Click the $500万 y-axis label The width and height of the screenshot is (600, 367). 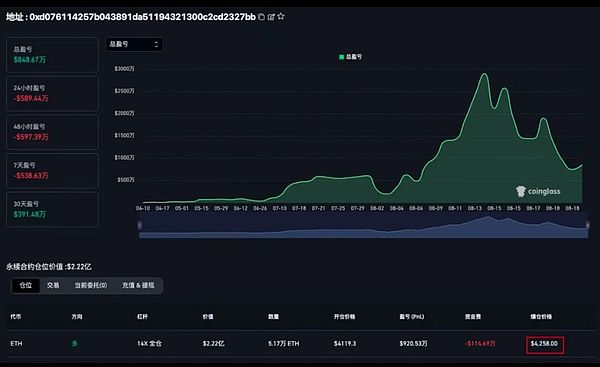tap(126, 180)
